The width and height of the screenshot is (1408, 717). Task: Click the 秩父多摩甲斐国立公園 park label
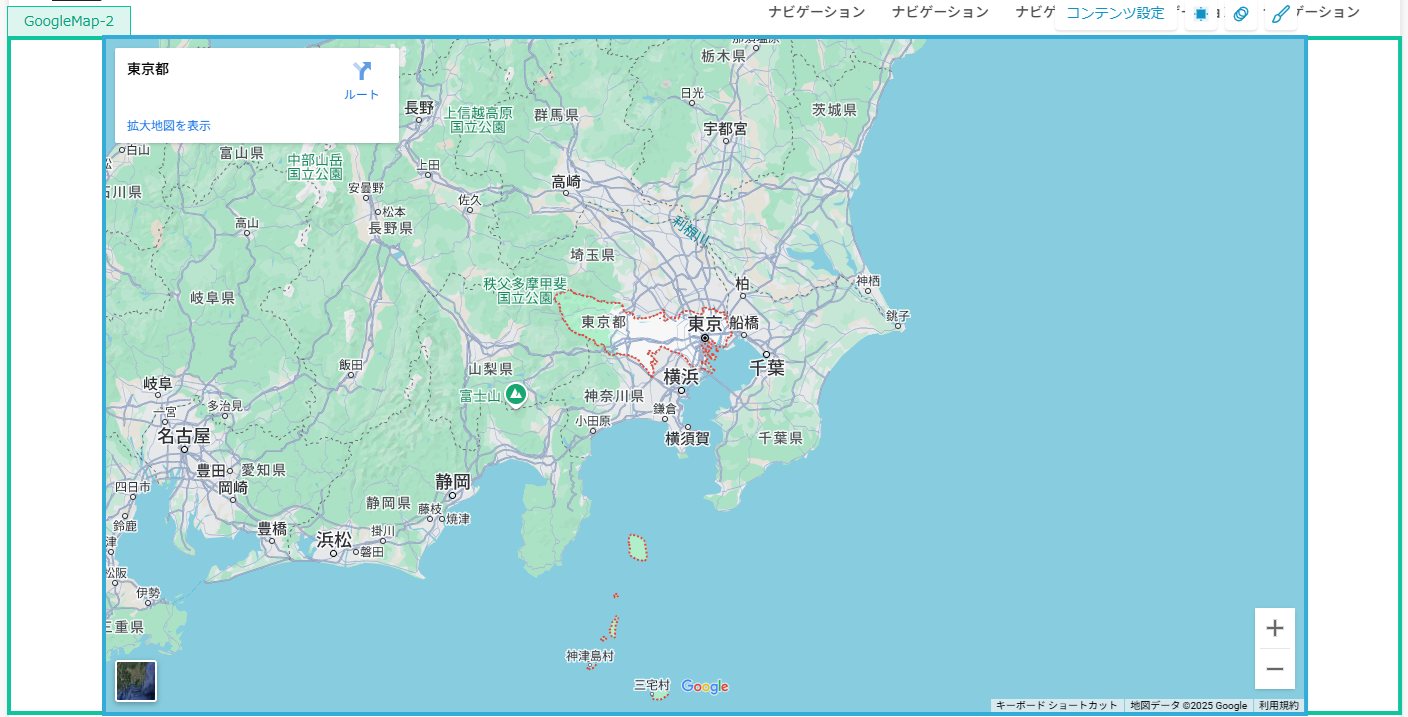coord(525,291)
